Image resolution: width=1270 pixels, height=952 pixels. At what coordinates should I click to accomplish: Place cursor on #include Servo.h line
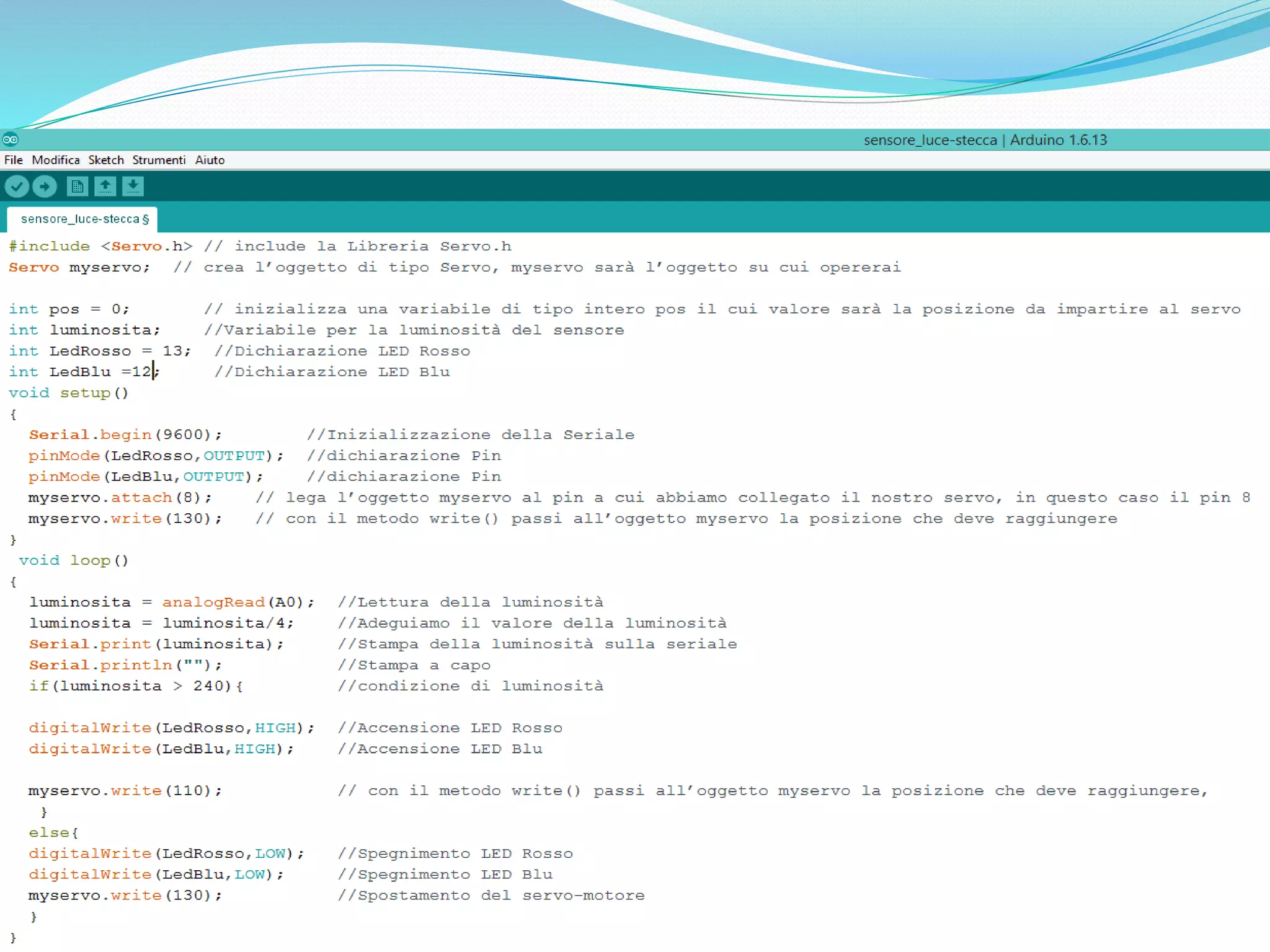100,247
